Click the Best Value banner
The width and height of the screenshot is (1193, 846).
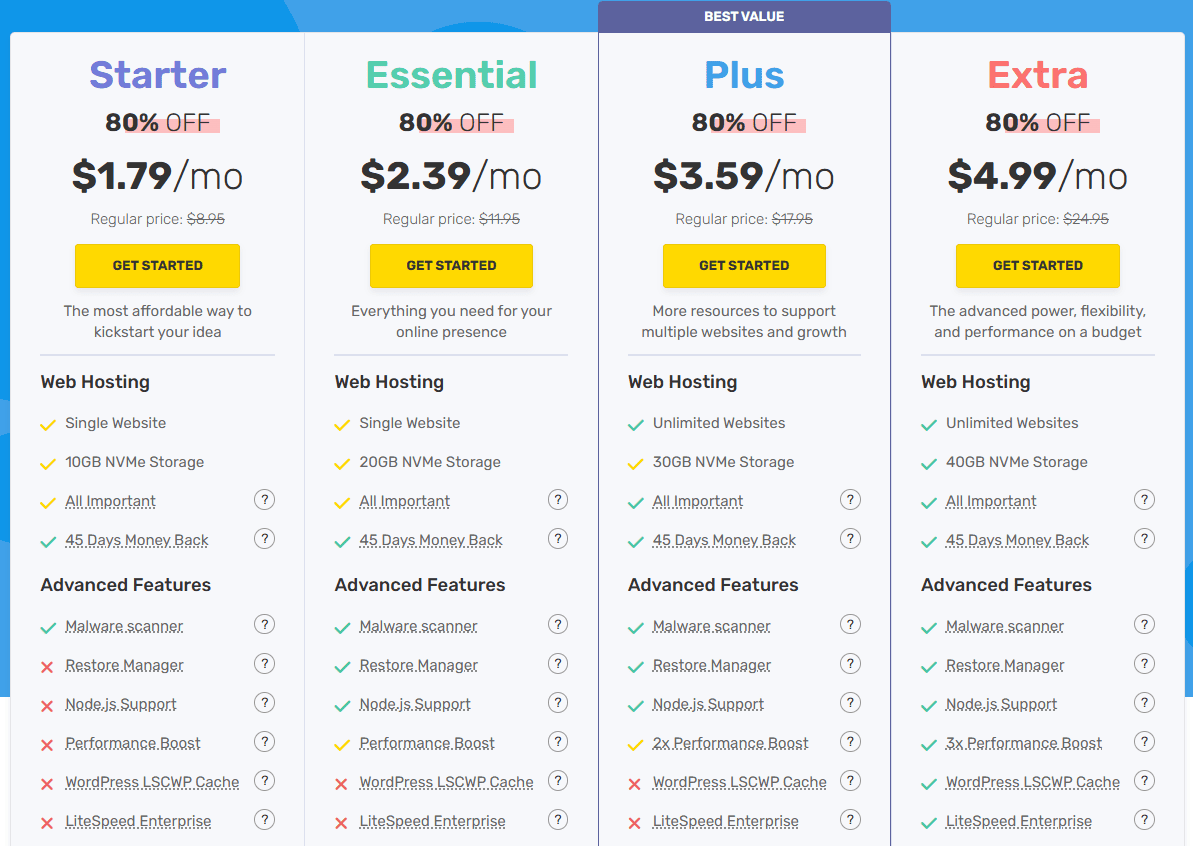(744, 17)
